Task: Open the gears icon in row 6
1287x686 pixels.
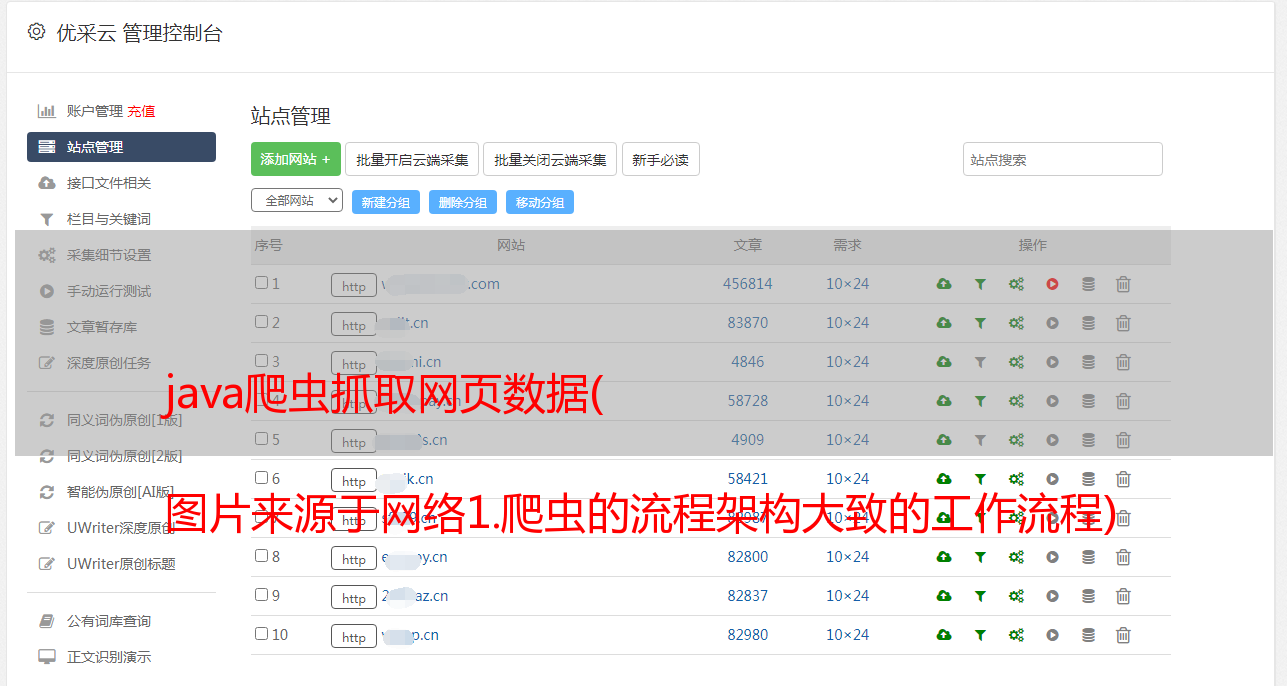Action: pyautogui.click(x=1016, y=479)
